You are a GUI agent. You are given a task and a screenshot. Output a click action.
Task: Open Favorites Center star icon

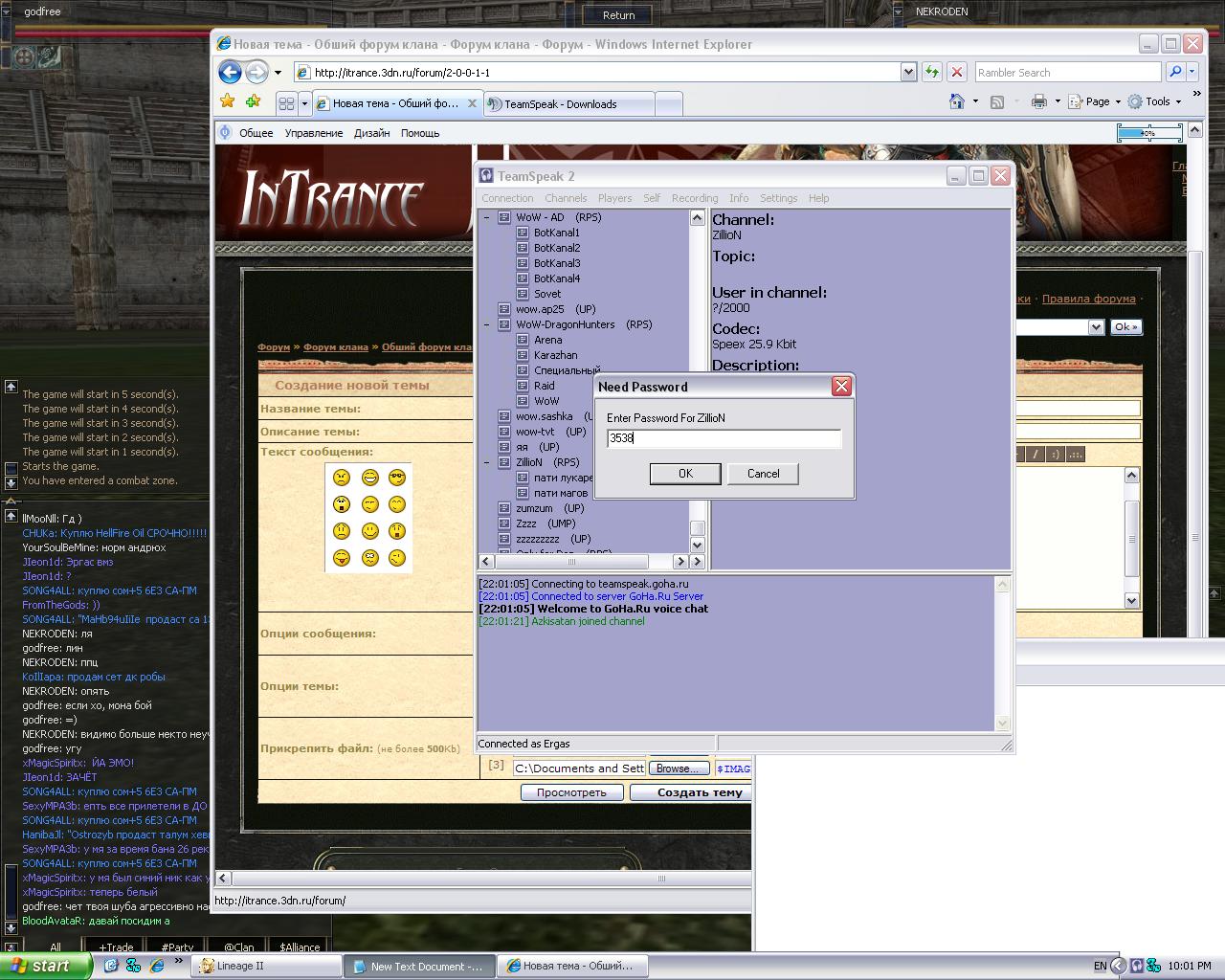pyautogui.click(x=228, y=101)
